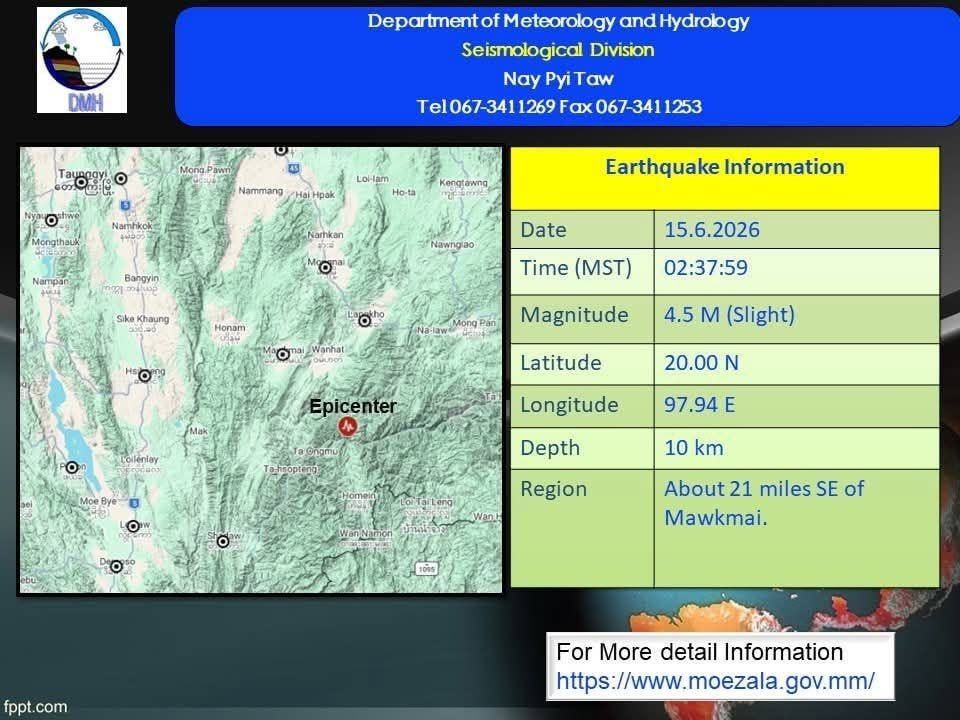Click the 'Time (MST)' row label

click(576, 268)
